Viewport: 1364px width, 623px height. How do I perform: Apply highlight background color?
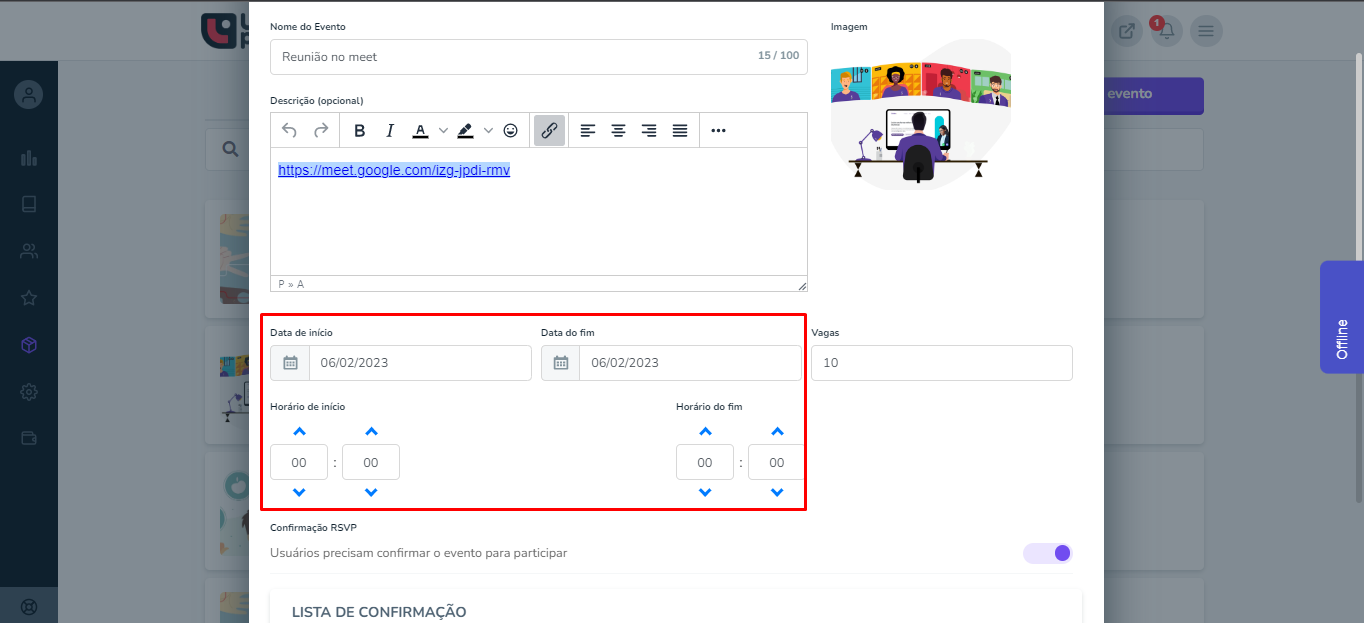pyautogui.click(x=465, y=130)
